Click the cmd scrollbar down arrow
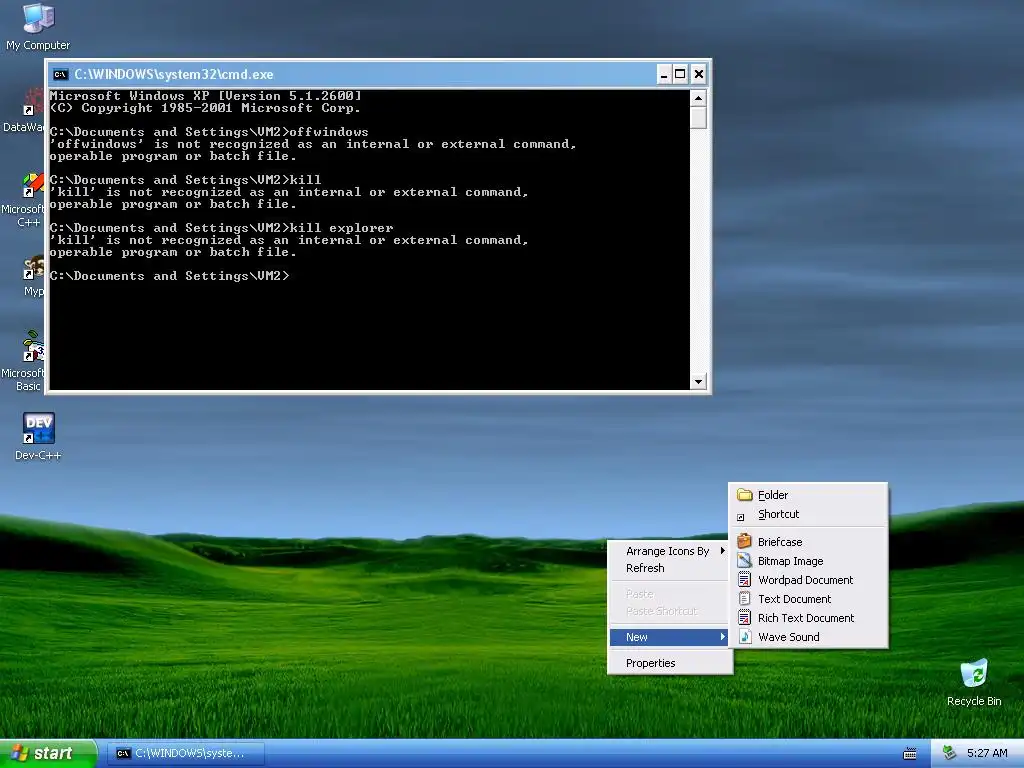 698,381
